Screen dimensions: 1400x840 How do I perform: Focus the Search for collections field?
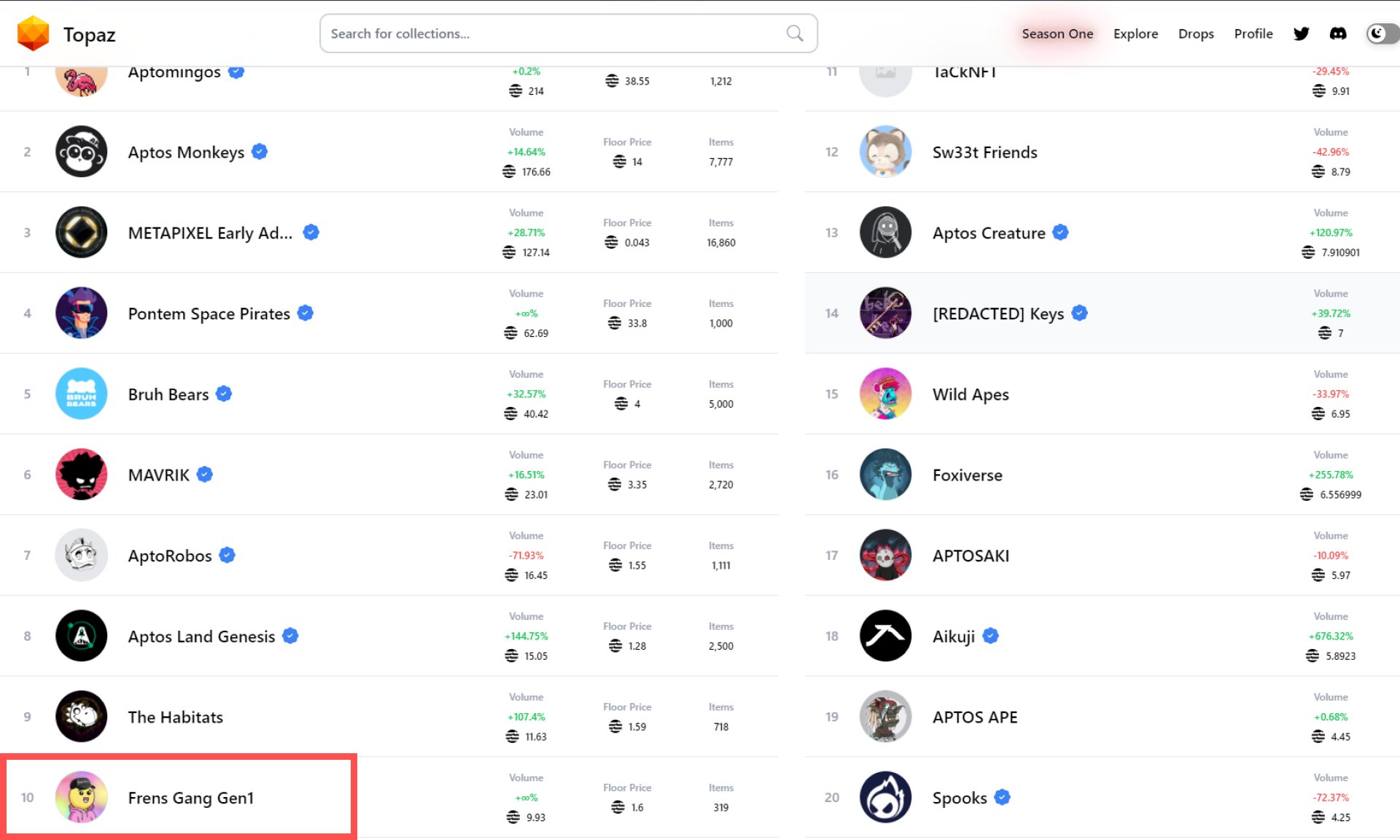[568, 34]
